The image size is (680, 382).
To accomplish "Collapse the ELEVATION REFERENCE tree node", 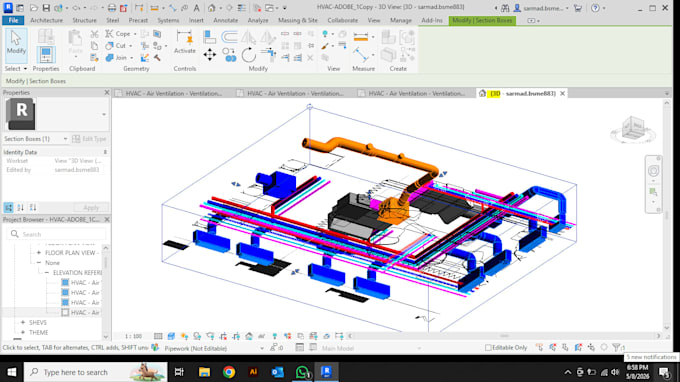I will pos(47,273).
